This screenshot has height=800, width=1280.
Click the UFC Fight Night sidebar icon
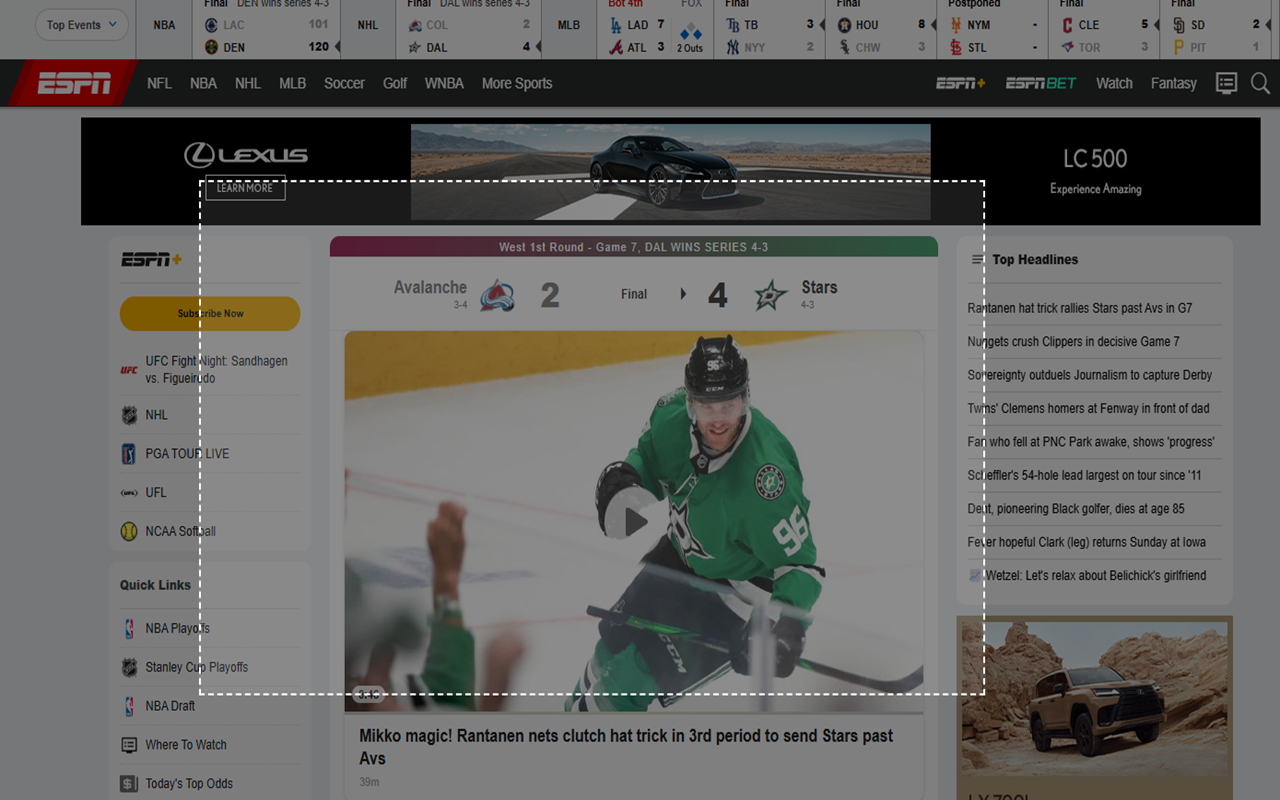[129, 370]
